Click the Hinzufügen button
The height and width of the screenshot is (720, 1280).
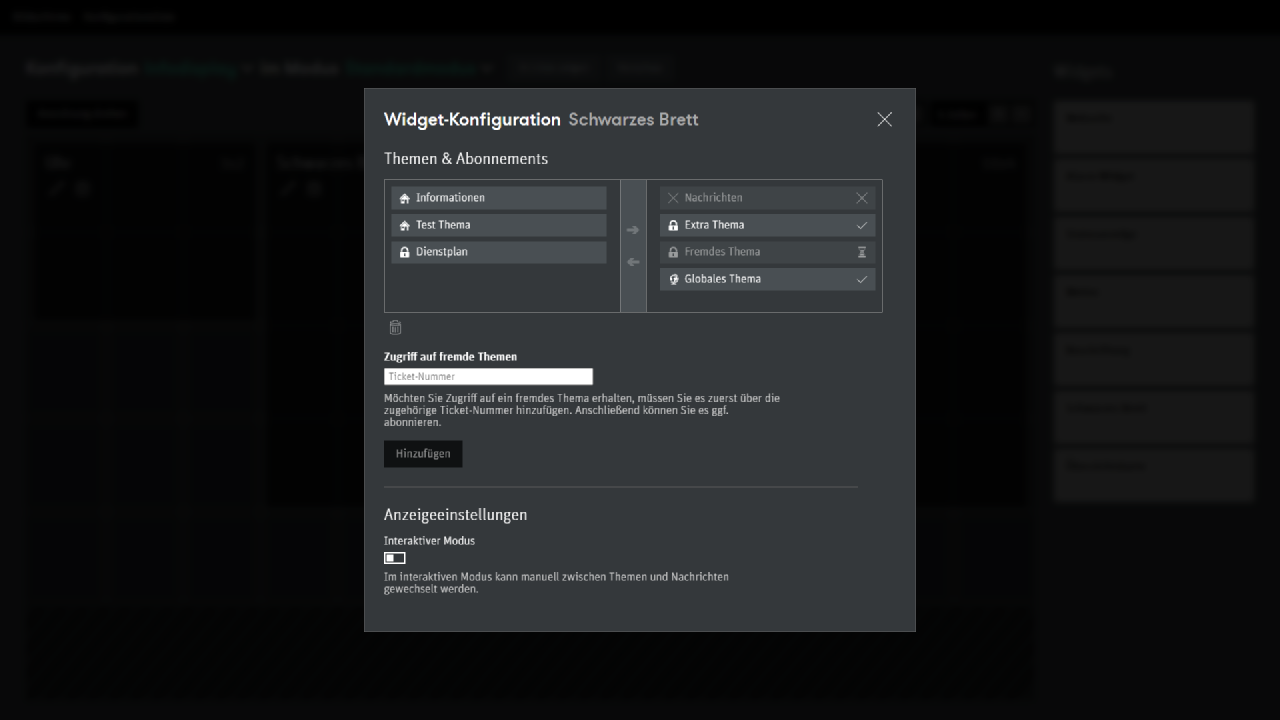coord(423,454)
